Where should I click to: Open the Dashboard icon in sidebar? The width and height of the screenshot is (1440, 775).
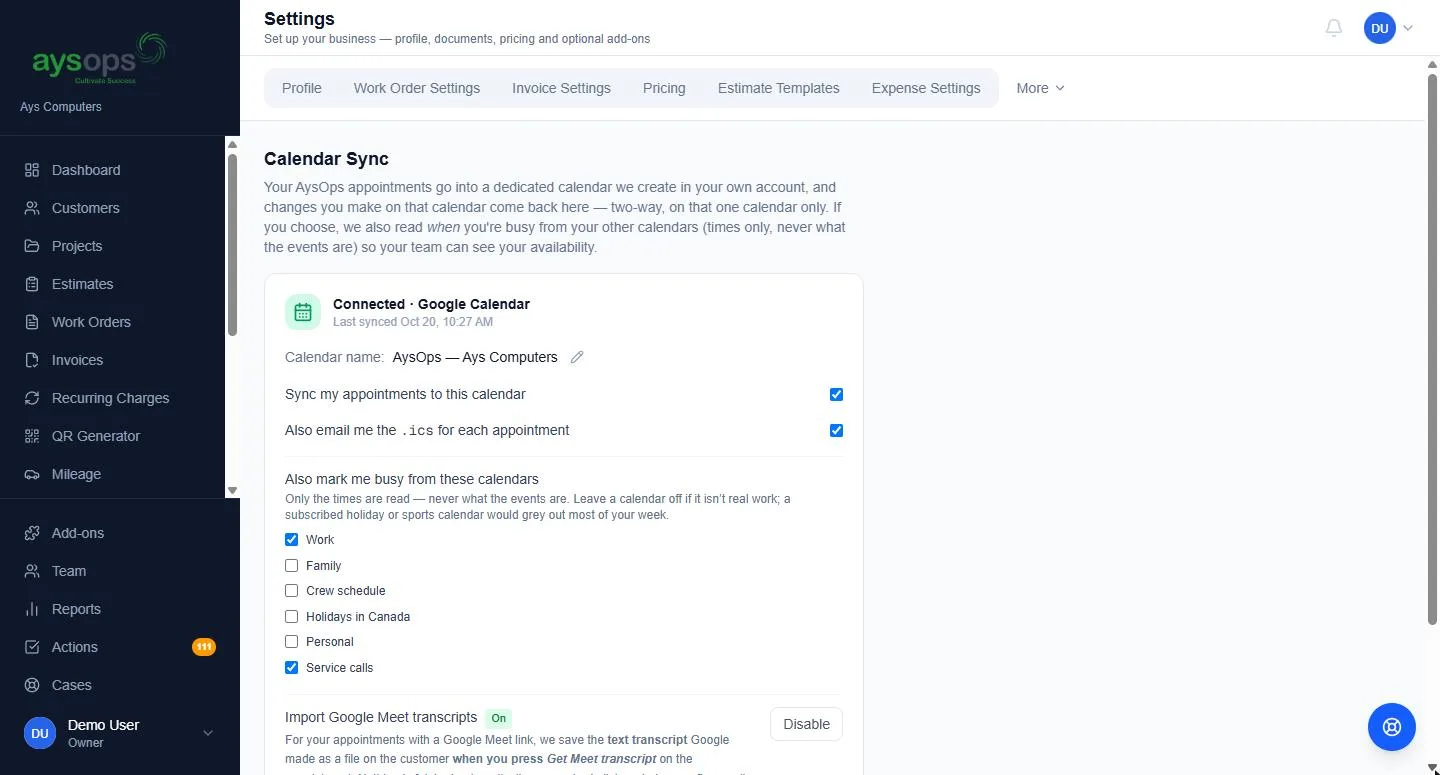pos(32,170)
